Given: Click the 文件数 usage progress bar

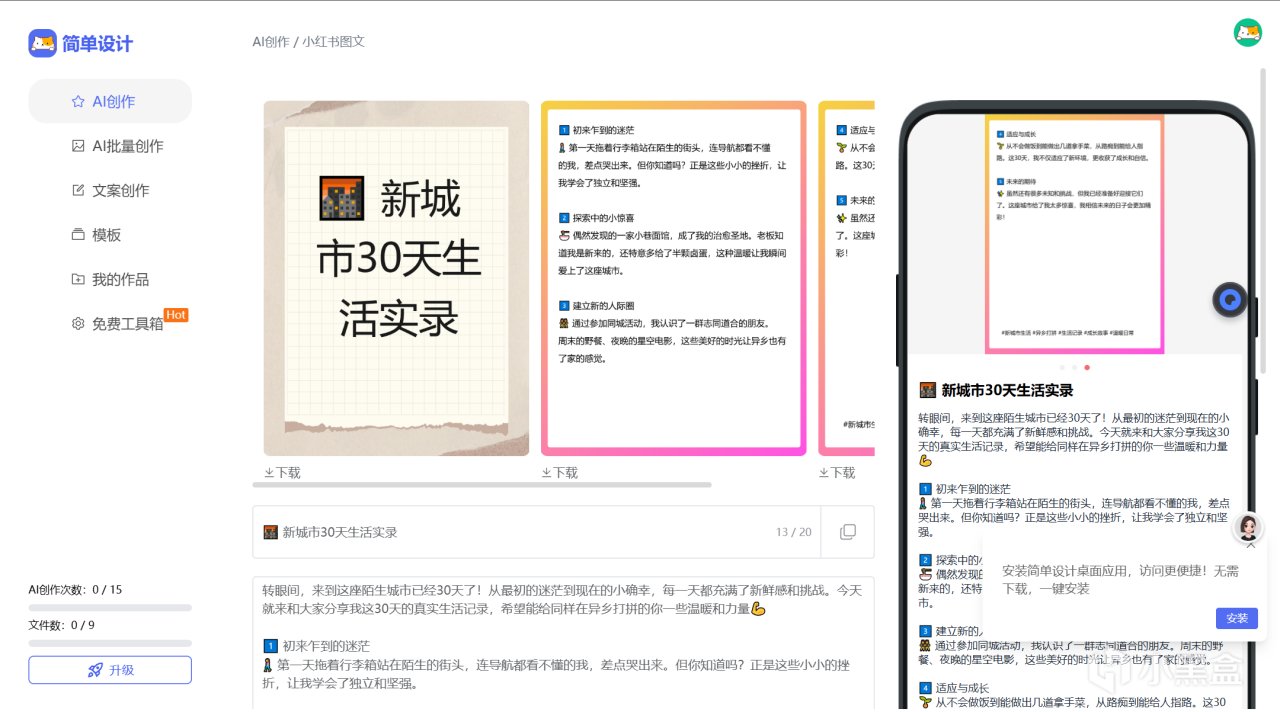Looking at the screenshot, I should click(x=110, y=643).
